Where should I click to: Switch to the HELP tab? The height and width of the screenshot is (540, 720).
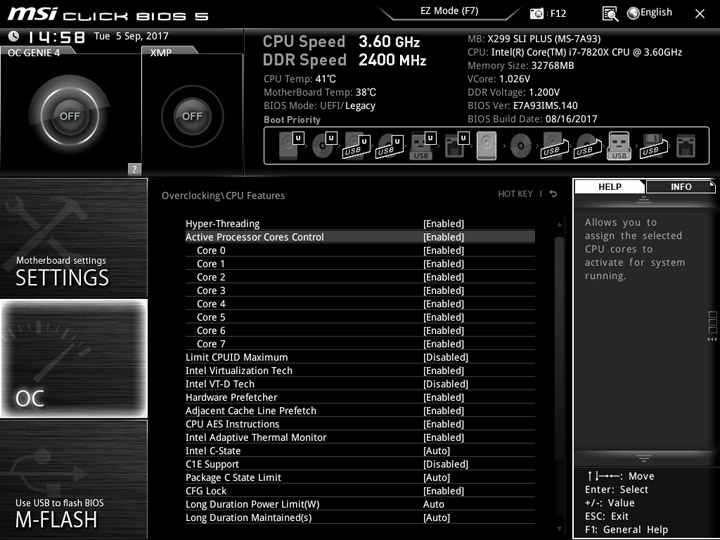pos(609,186)
